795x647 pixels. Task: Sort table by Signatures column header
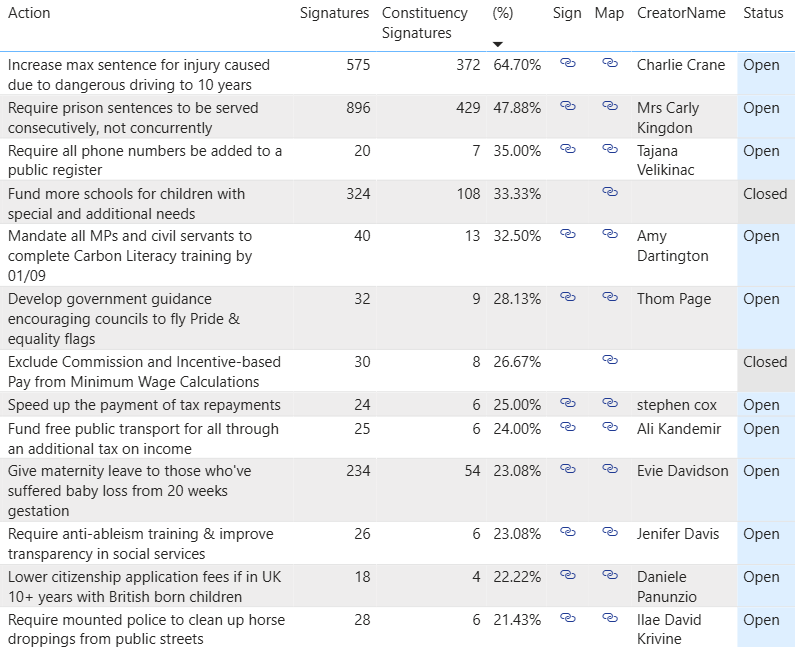coord(334,13)
